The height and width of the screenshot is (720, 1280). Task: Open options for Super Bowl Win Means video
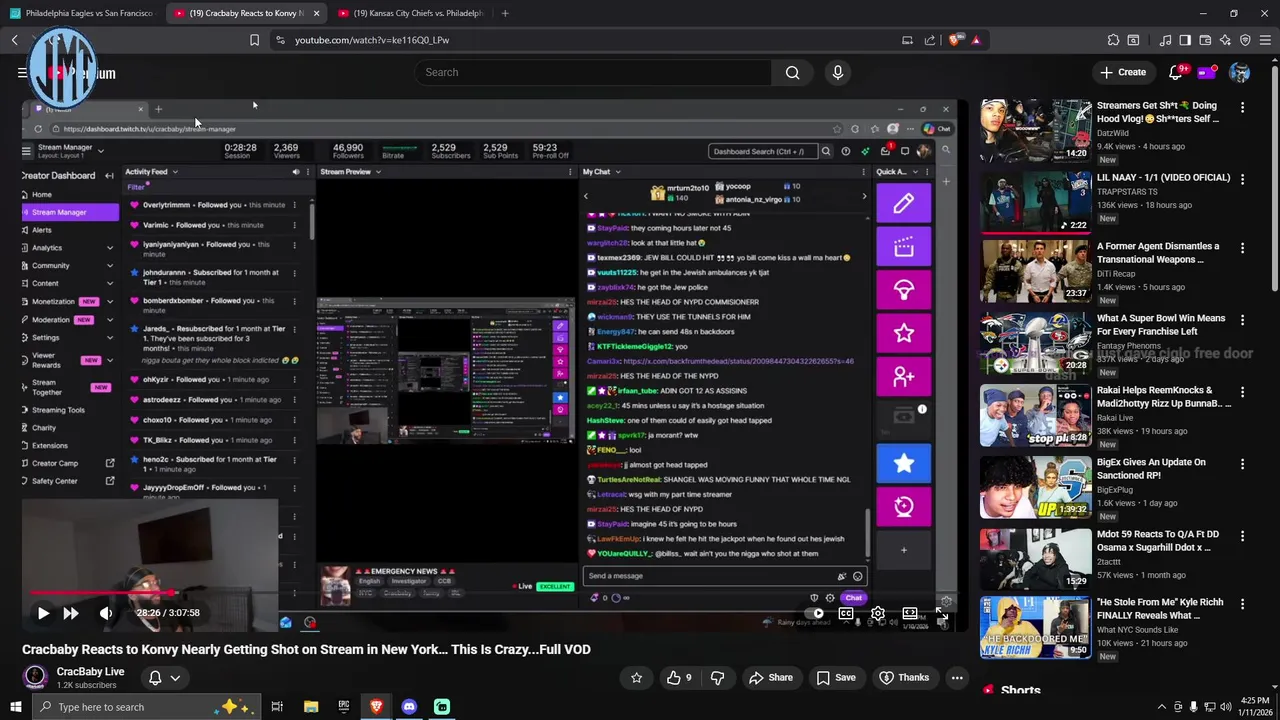point(1243,320)
